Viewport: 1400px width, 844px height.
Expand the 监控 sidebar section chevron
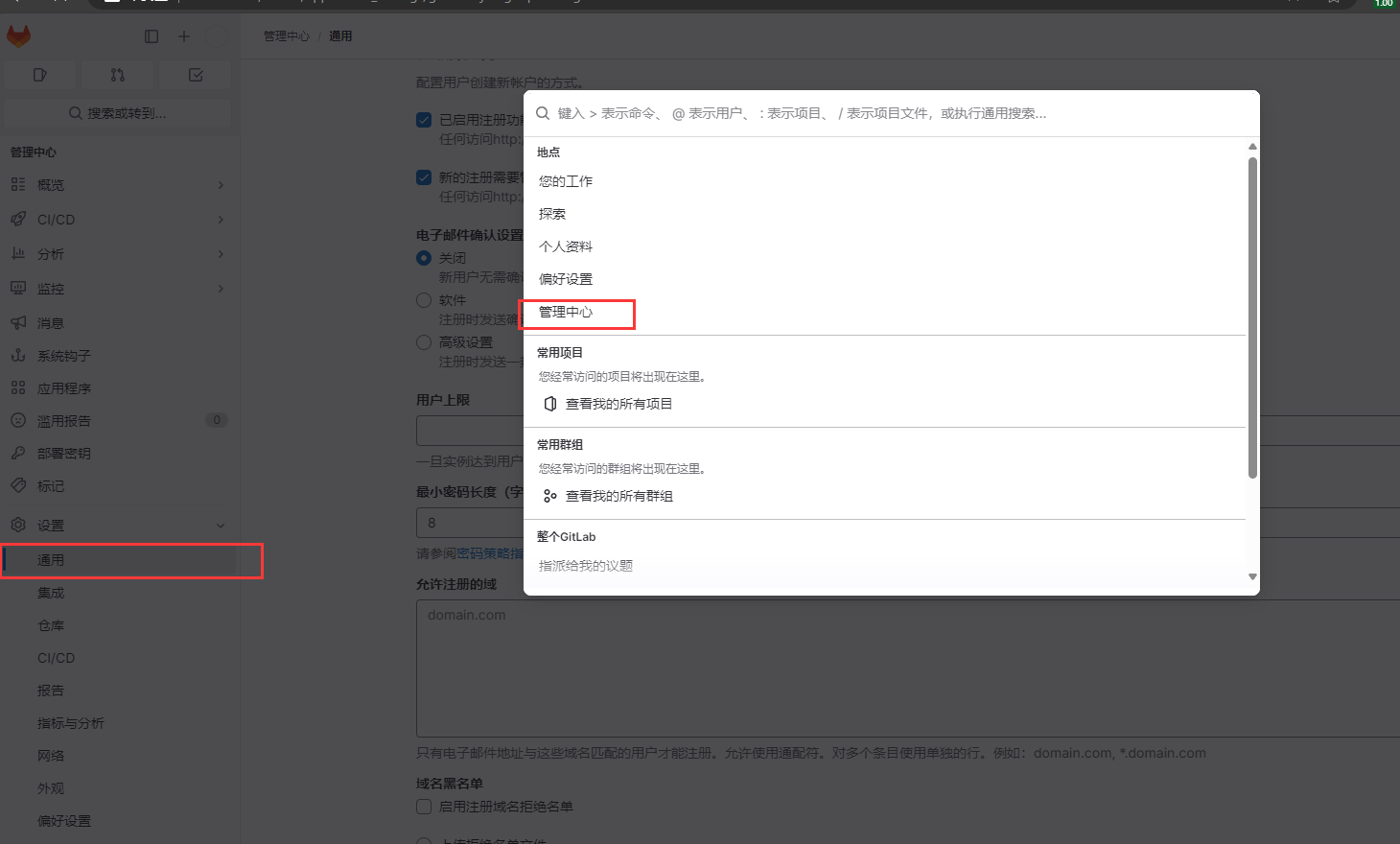click(x=221, y=289)
